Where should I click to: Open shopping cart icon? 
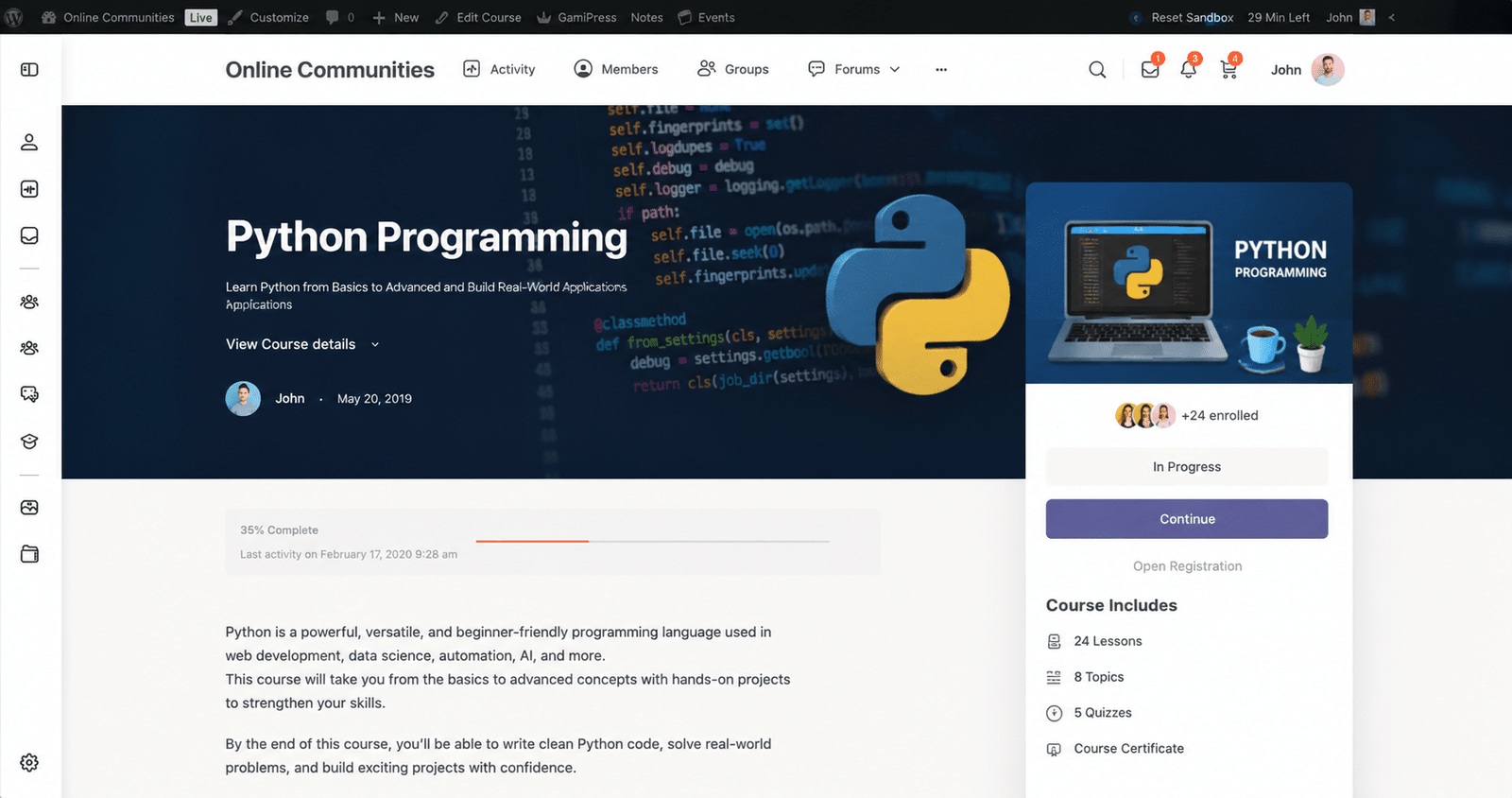pos(1228,69)
